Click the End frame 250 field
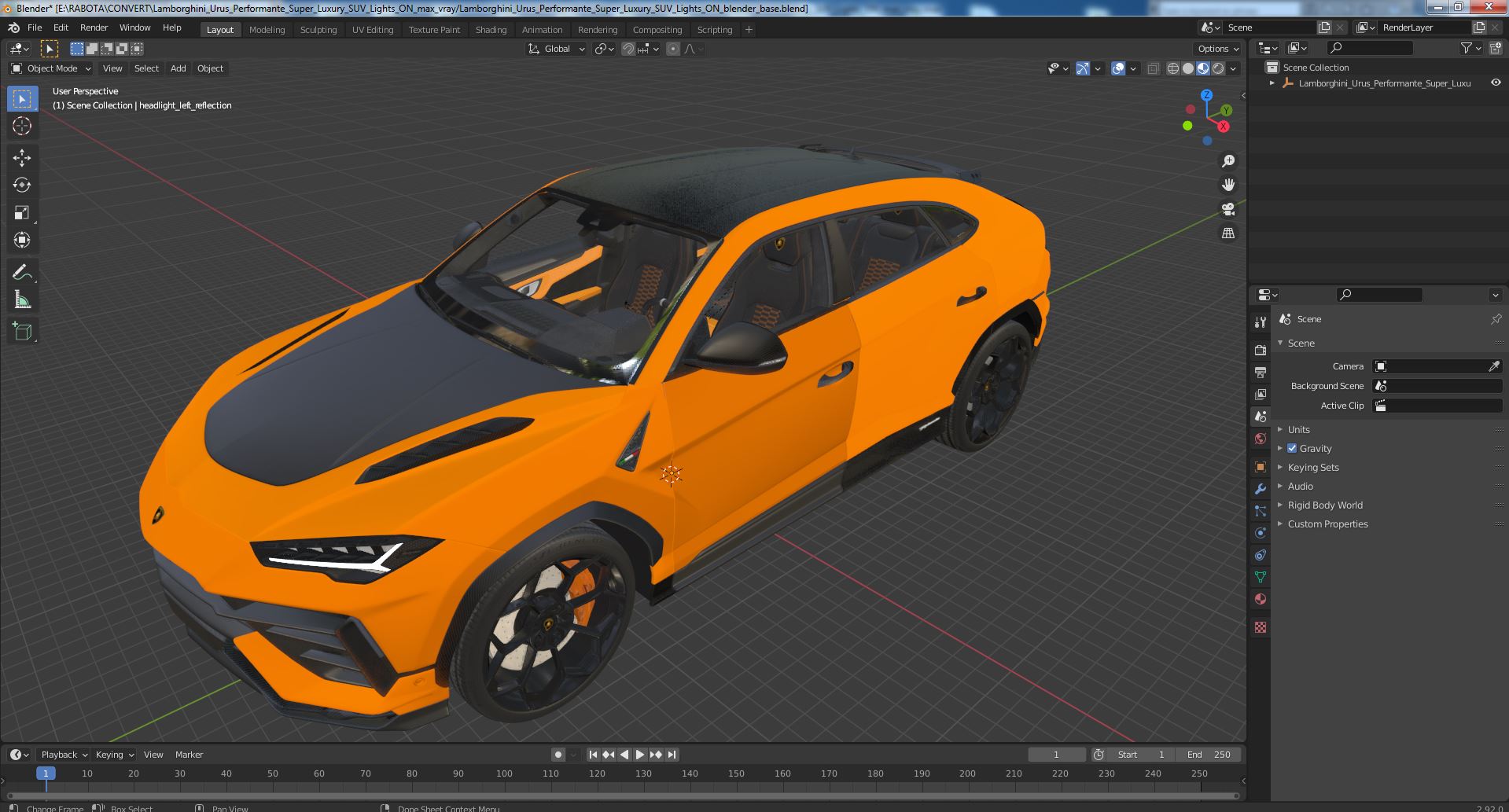1509x812 pixels. [1209, 755]
